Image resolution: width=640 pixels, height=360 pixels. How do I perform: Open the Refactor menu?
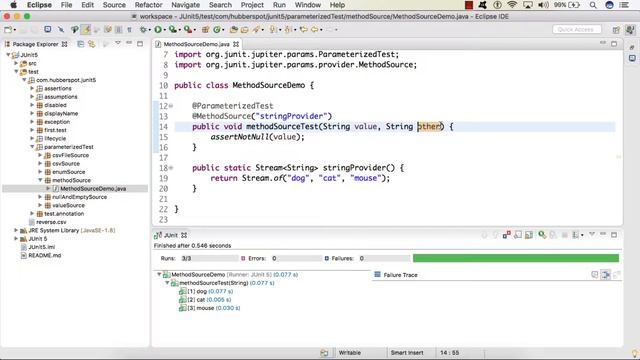point(149,5)
